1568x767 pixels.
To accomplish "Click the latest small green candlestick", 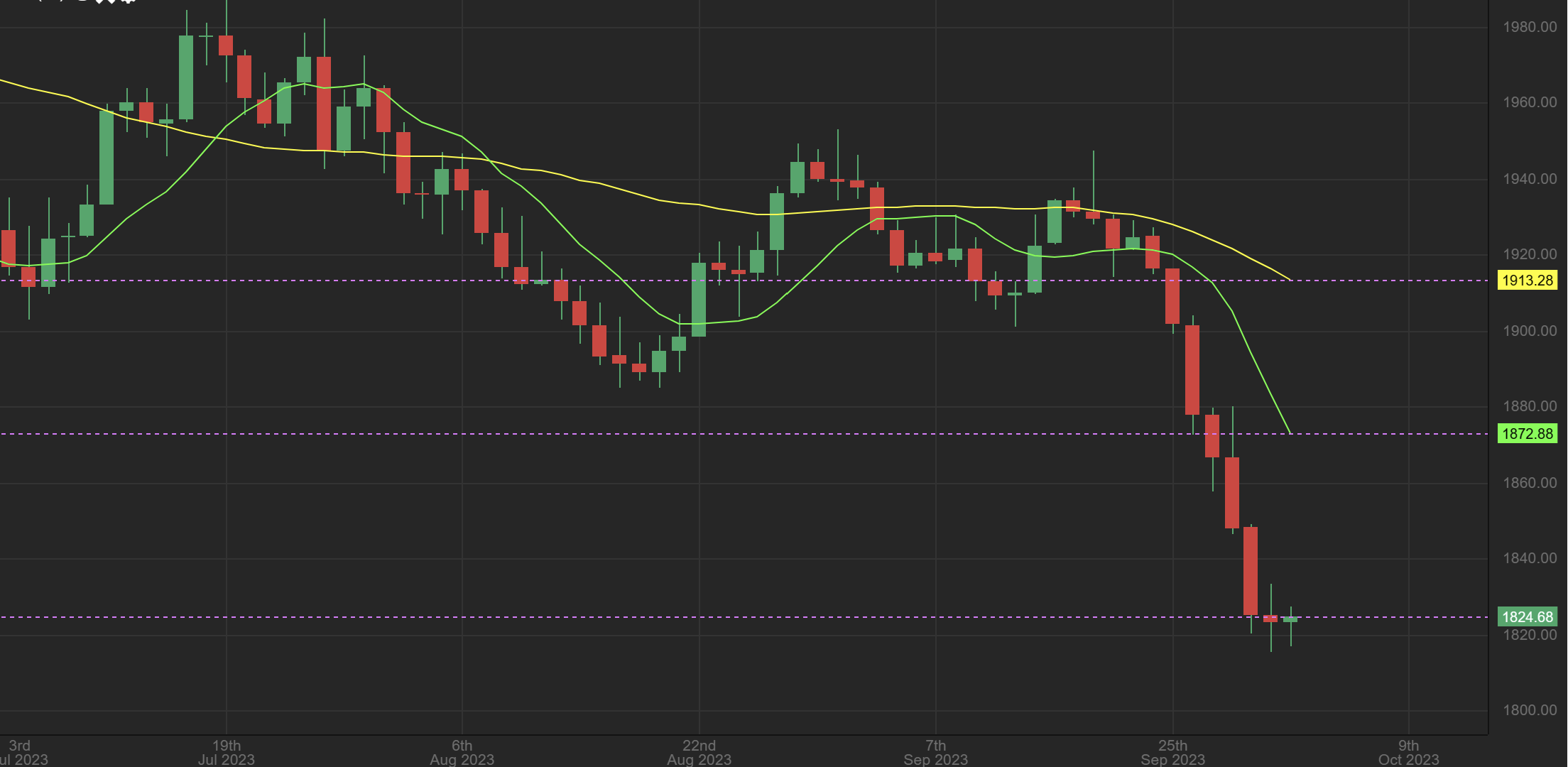I will (x=1290, y=619).
